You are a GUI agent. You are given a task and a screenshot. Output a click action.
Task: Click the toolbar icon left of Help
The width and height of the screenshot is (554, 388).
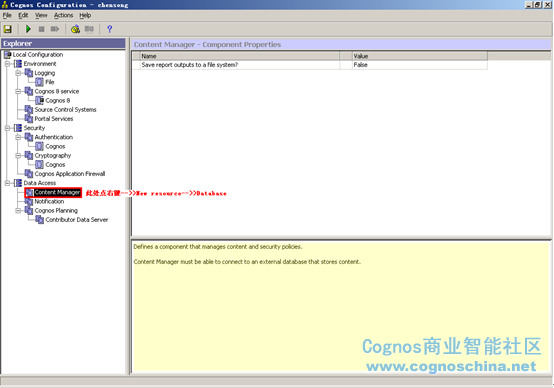[89, 29]
